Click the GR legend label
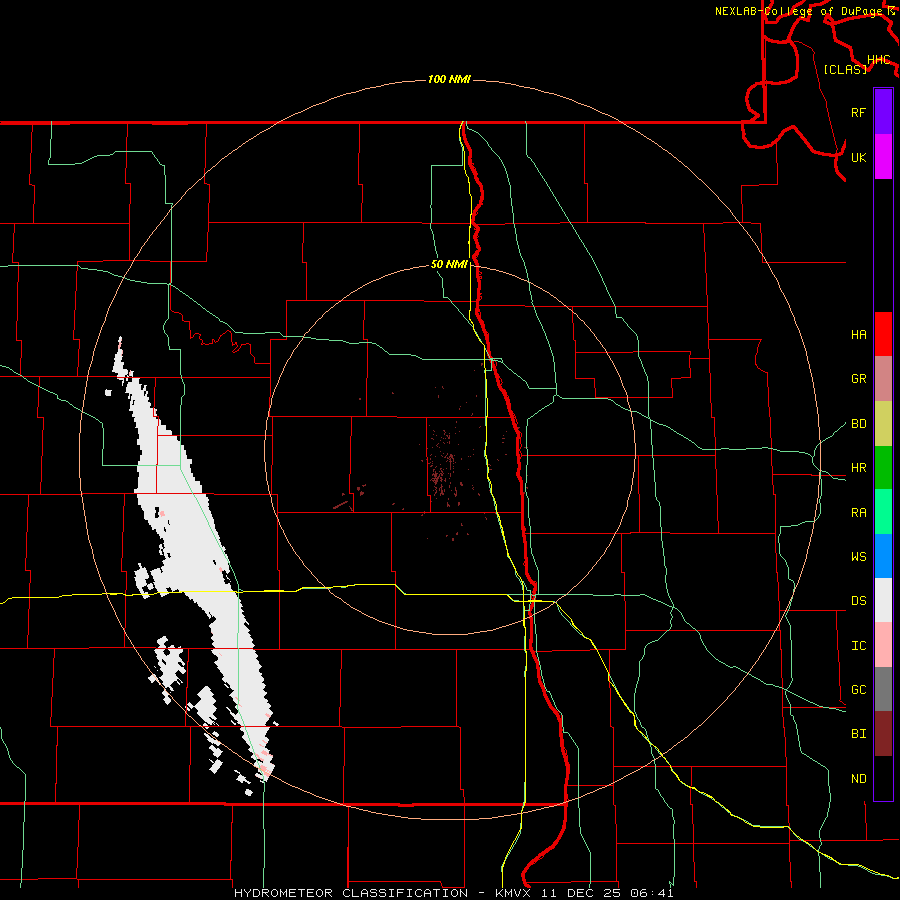The height and width of the screenshot is (900, 900). pyautogui.click(x=858, y=379)
